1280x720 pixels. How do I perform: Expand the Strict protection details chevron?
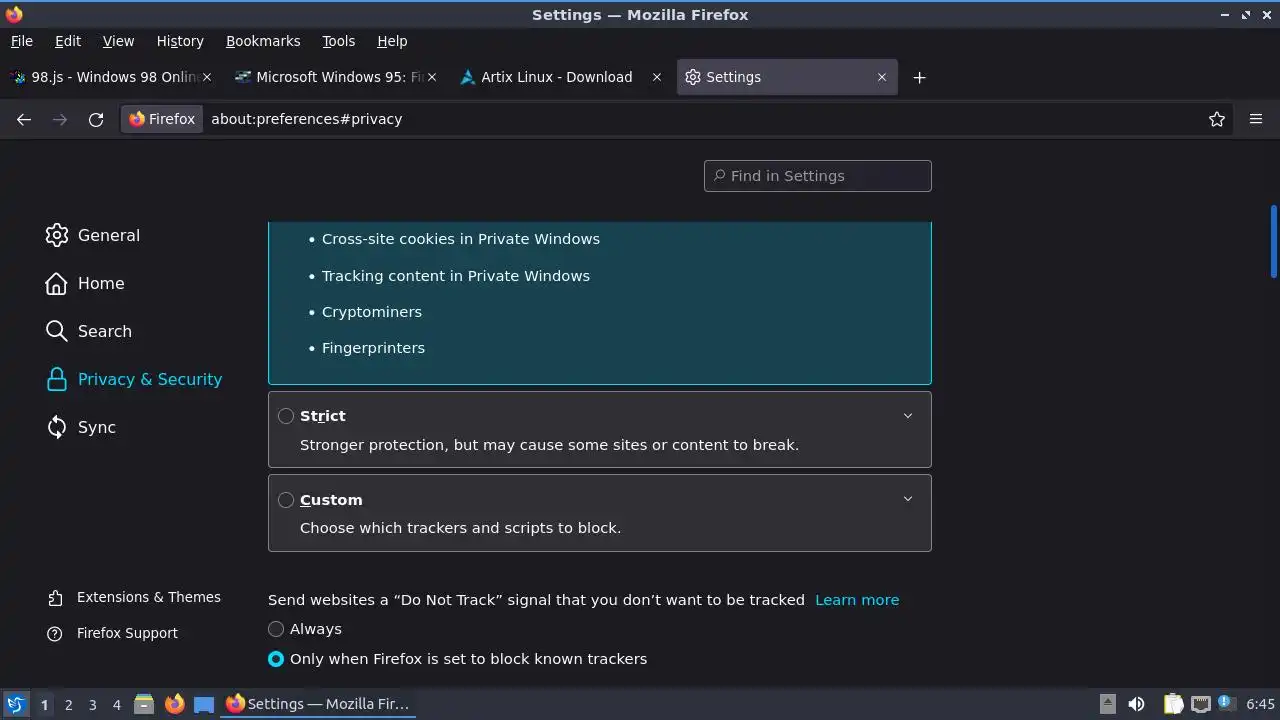[x=908, y=416]
